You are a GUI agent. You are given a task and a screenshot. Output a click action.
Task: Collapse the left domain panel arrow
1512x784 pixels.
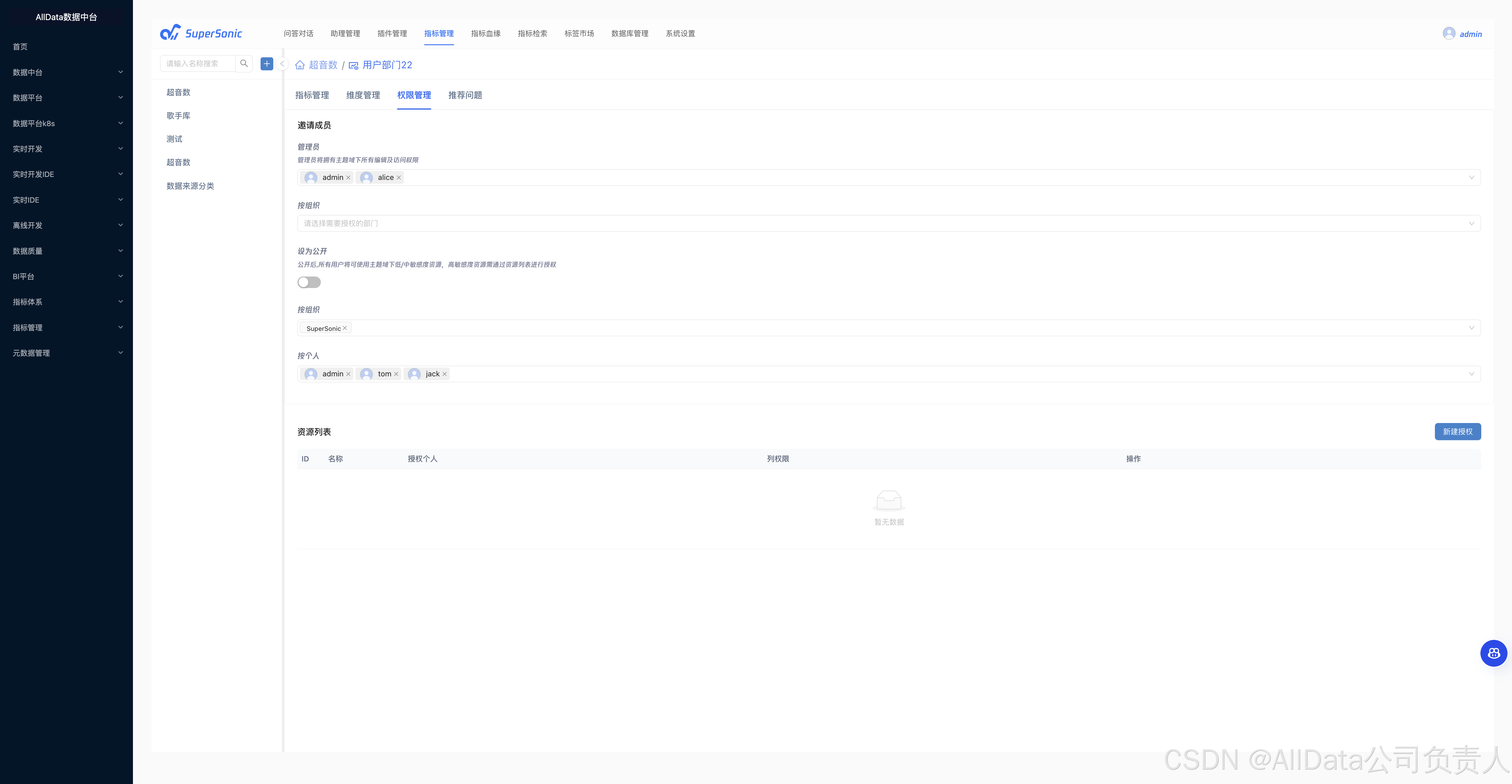tap(282, 64)
